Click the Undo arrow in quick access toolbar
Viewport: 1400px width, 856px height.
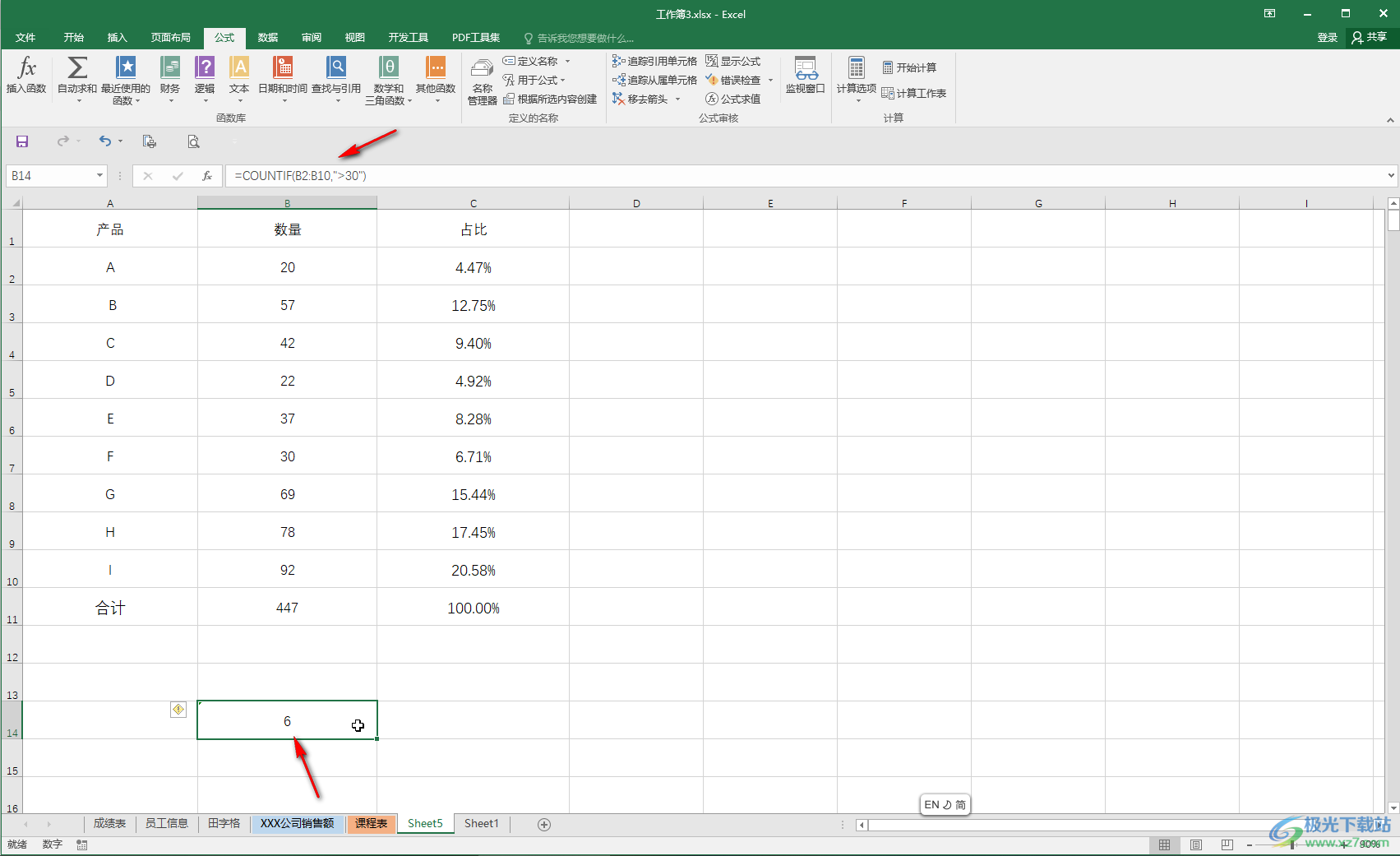(104, 141)
